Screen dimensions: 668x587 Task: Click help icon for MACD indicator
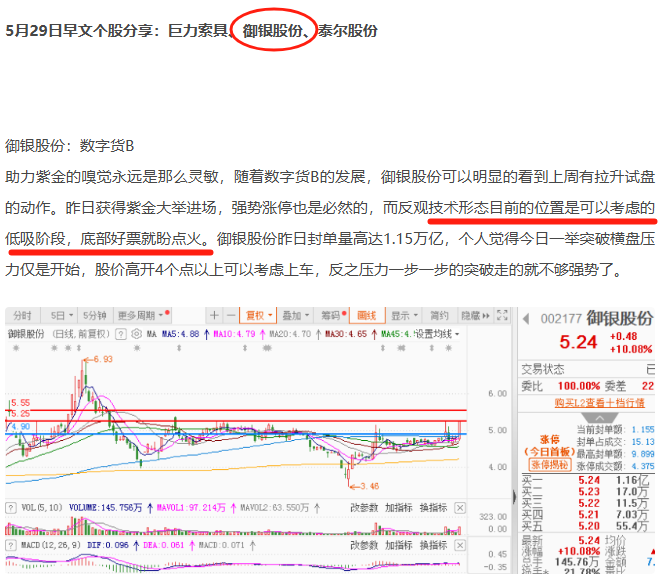click(11, 545)
